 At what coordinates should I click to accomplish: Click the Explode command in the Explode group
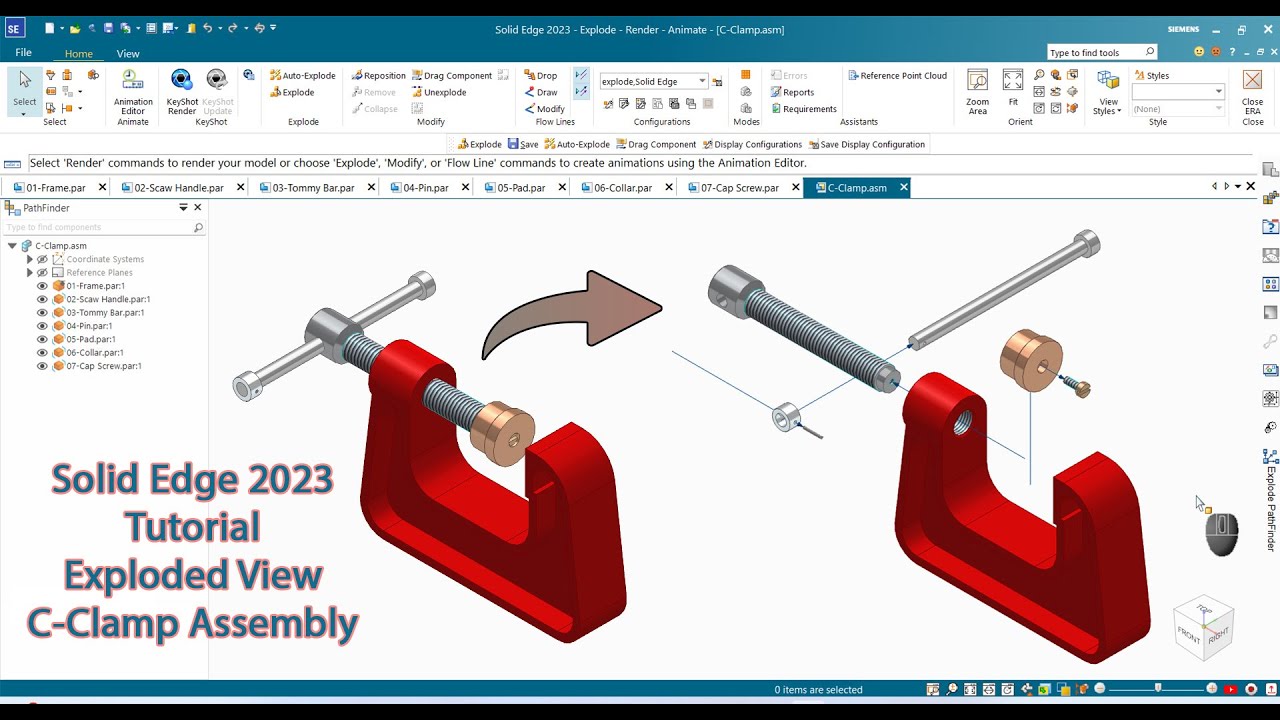point(292,92)
